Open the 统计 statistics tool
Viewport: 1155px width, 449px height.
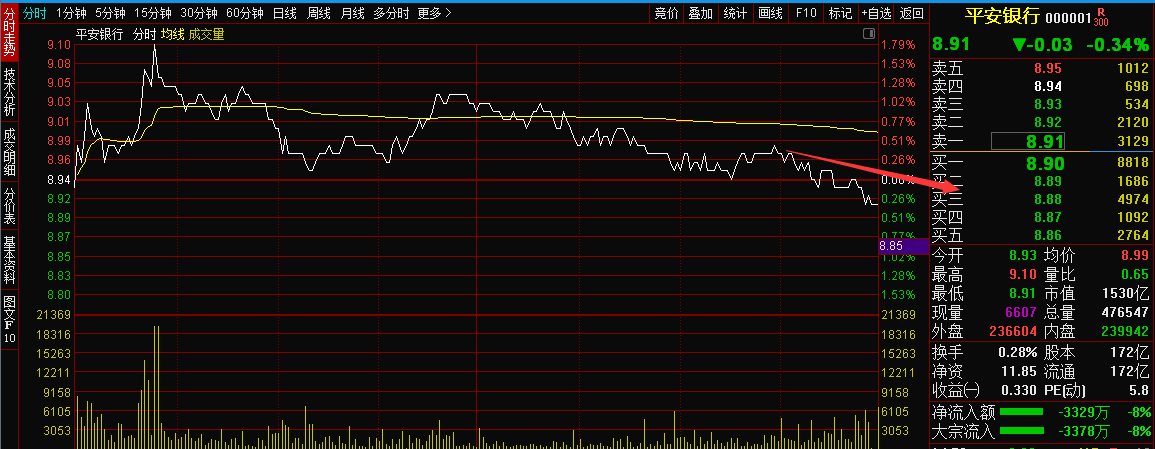pos(735,13)
